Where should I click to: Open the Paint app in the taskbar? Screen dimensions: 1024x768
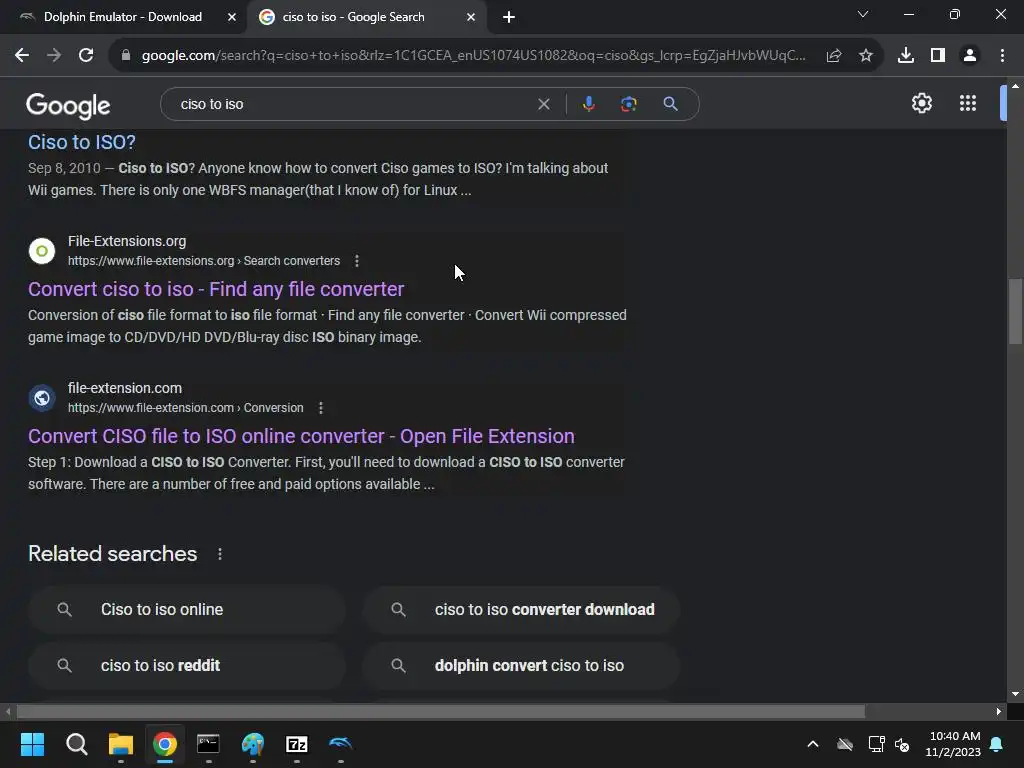pos(253,744)
